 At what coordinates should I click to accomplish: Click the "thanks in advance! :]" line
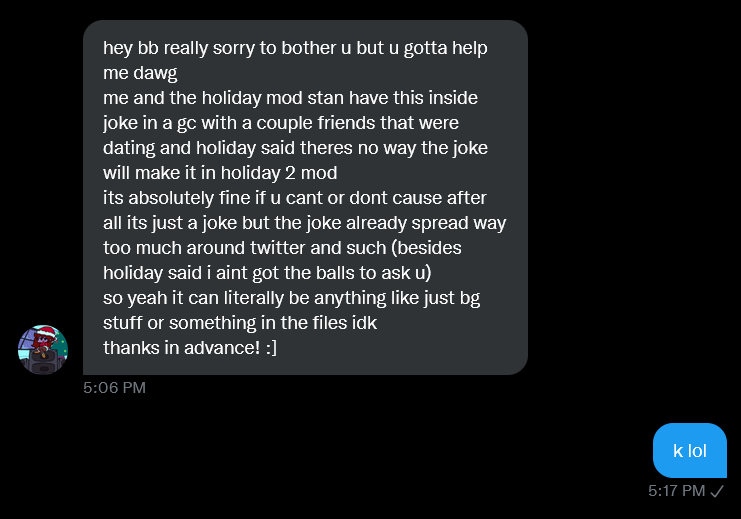pyautogui.click(x=190, y=347)
